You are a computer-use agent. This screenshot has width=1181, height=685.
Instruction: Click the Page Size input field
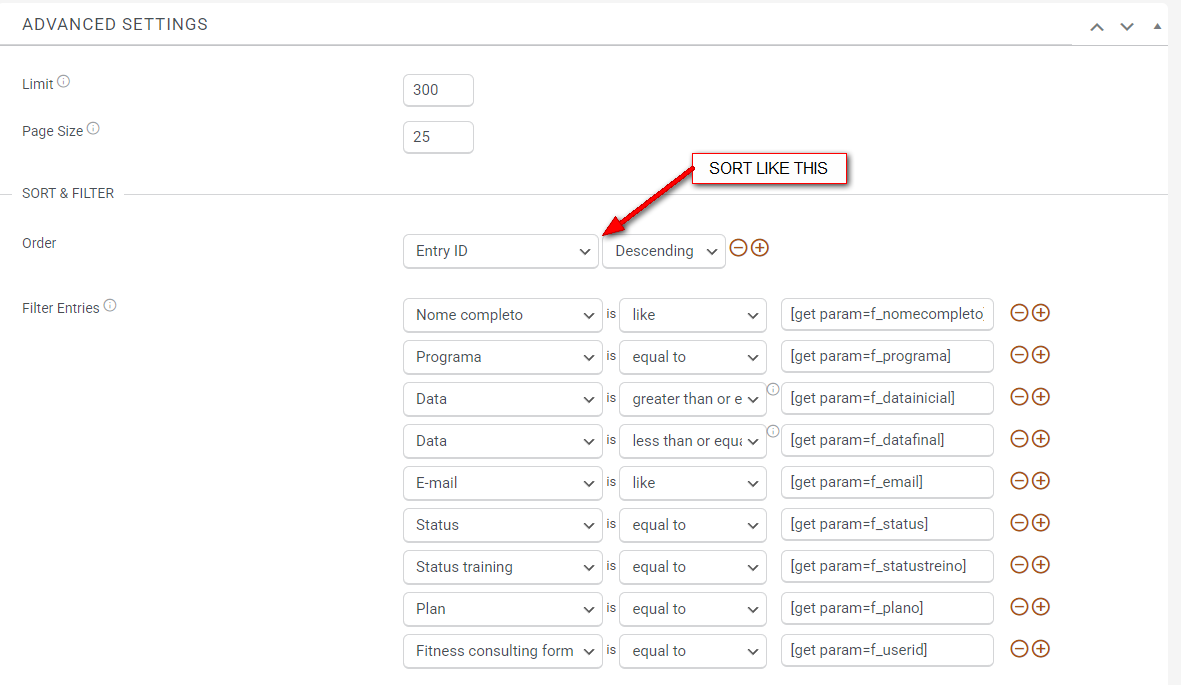click(x=438, y=137)
